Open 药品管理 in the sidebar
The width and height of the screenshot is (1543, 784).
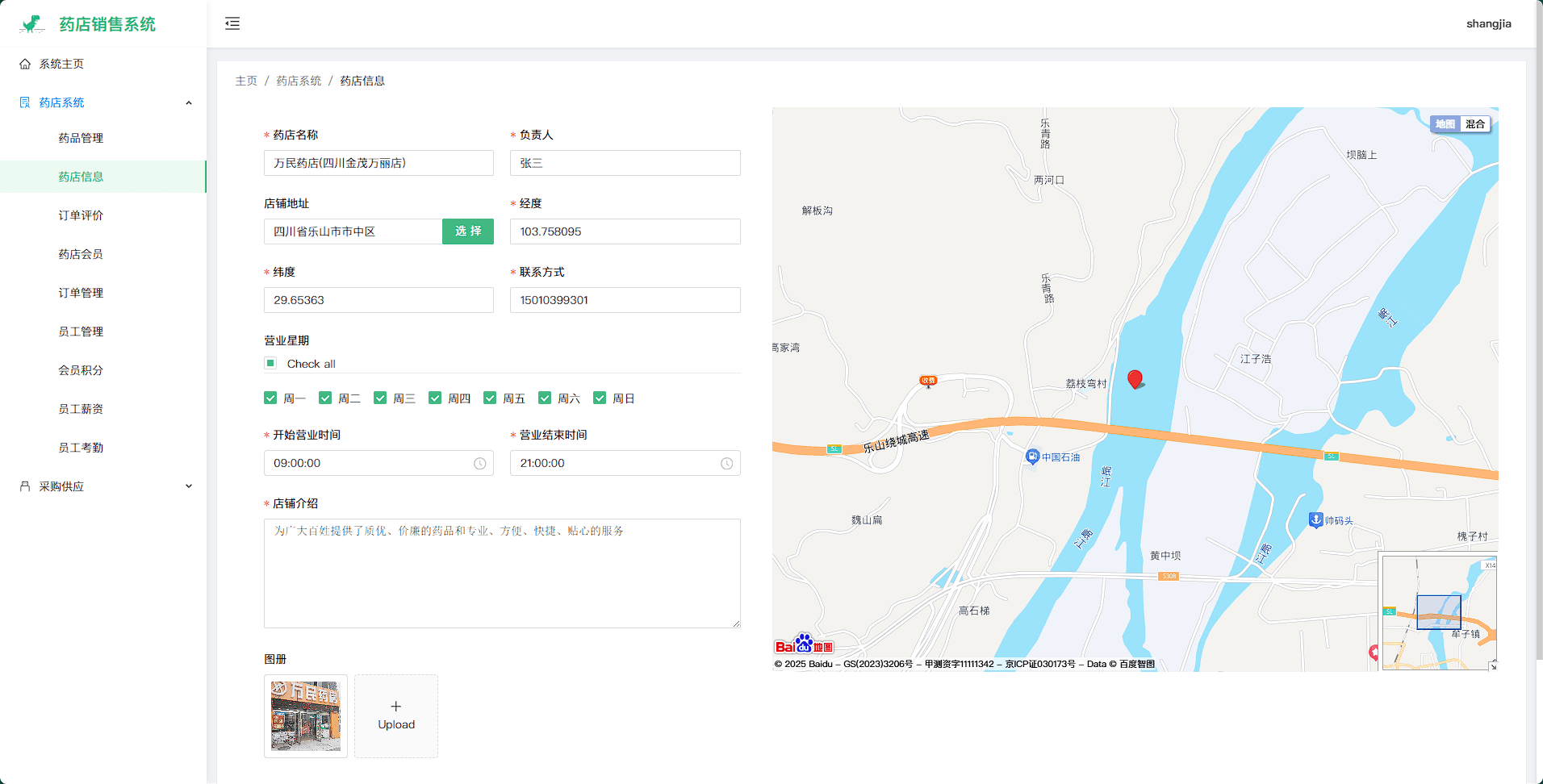pyautogui.click(x=81, y=138)
